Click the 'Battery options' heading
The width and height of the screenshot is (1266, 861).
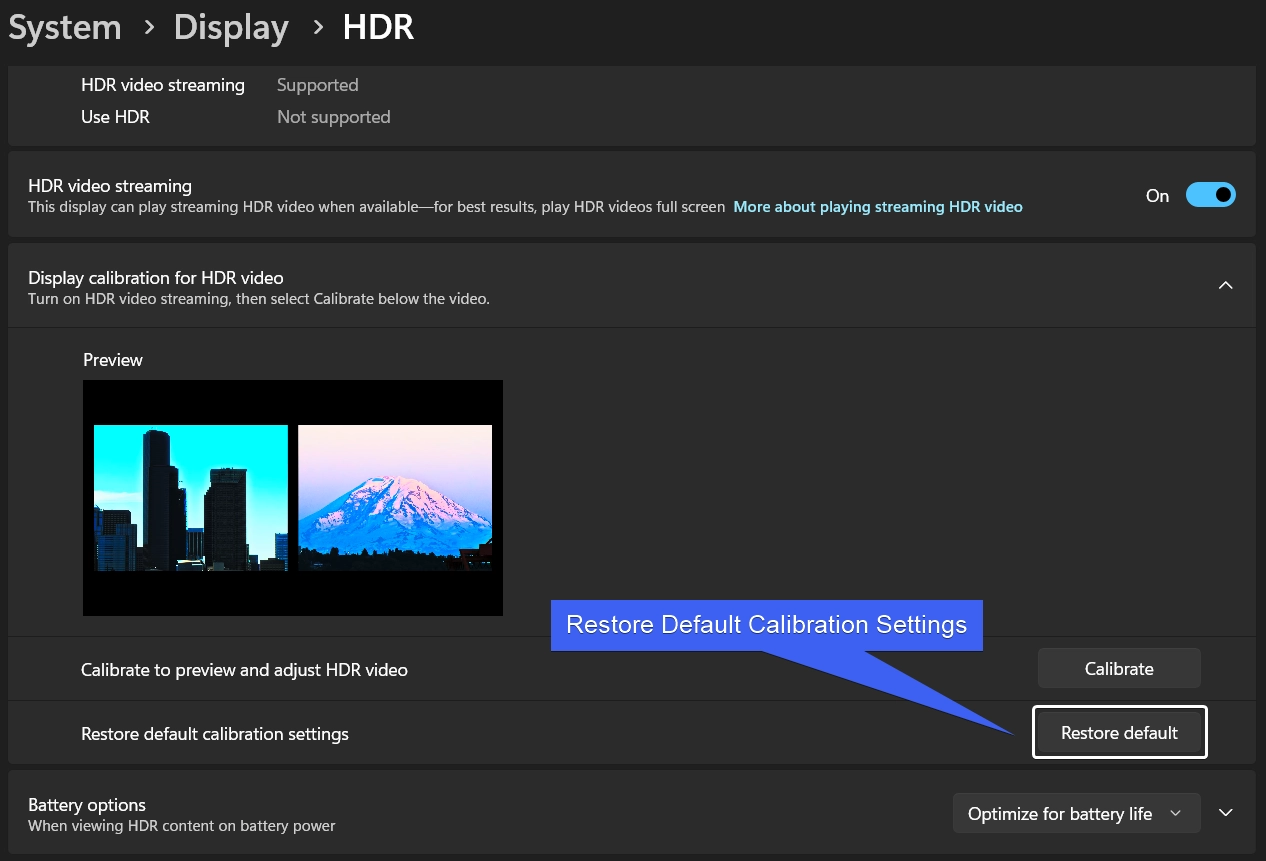click(87, 805)
